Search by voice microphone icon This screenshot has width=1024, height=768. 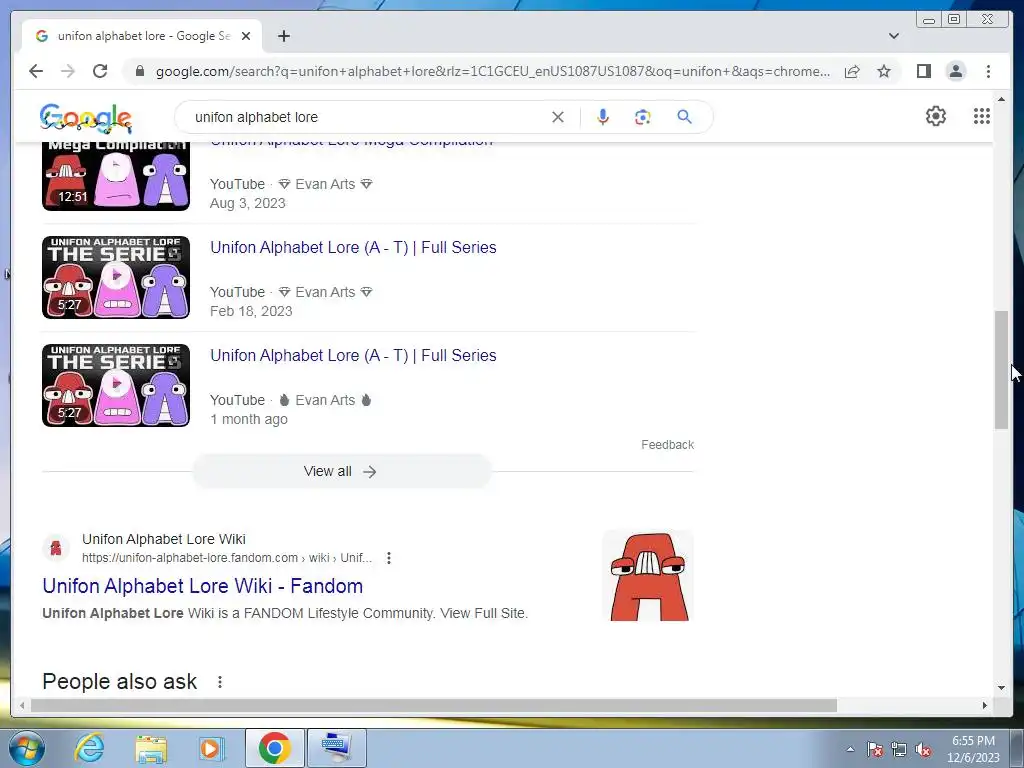click(603, 117)
